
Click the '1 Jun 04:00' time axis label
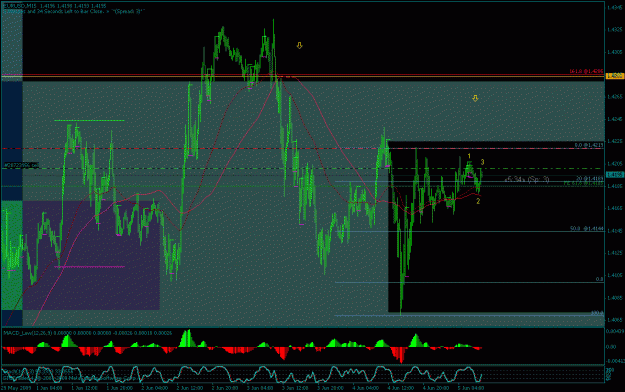coord(49,388)
